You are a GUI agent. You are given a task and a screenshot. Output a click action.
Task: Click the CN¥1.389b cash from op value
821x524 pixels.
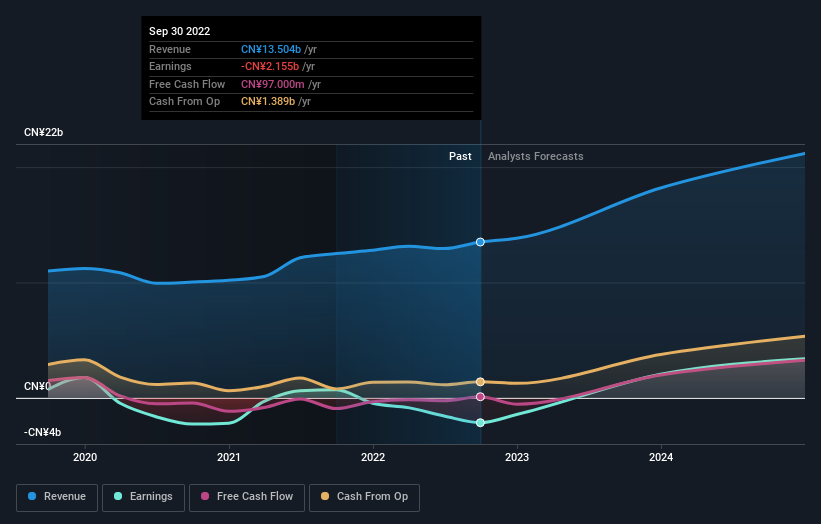coord(268,102)
